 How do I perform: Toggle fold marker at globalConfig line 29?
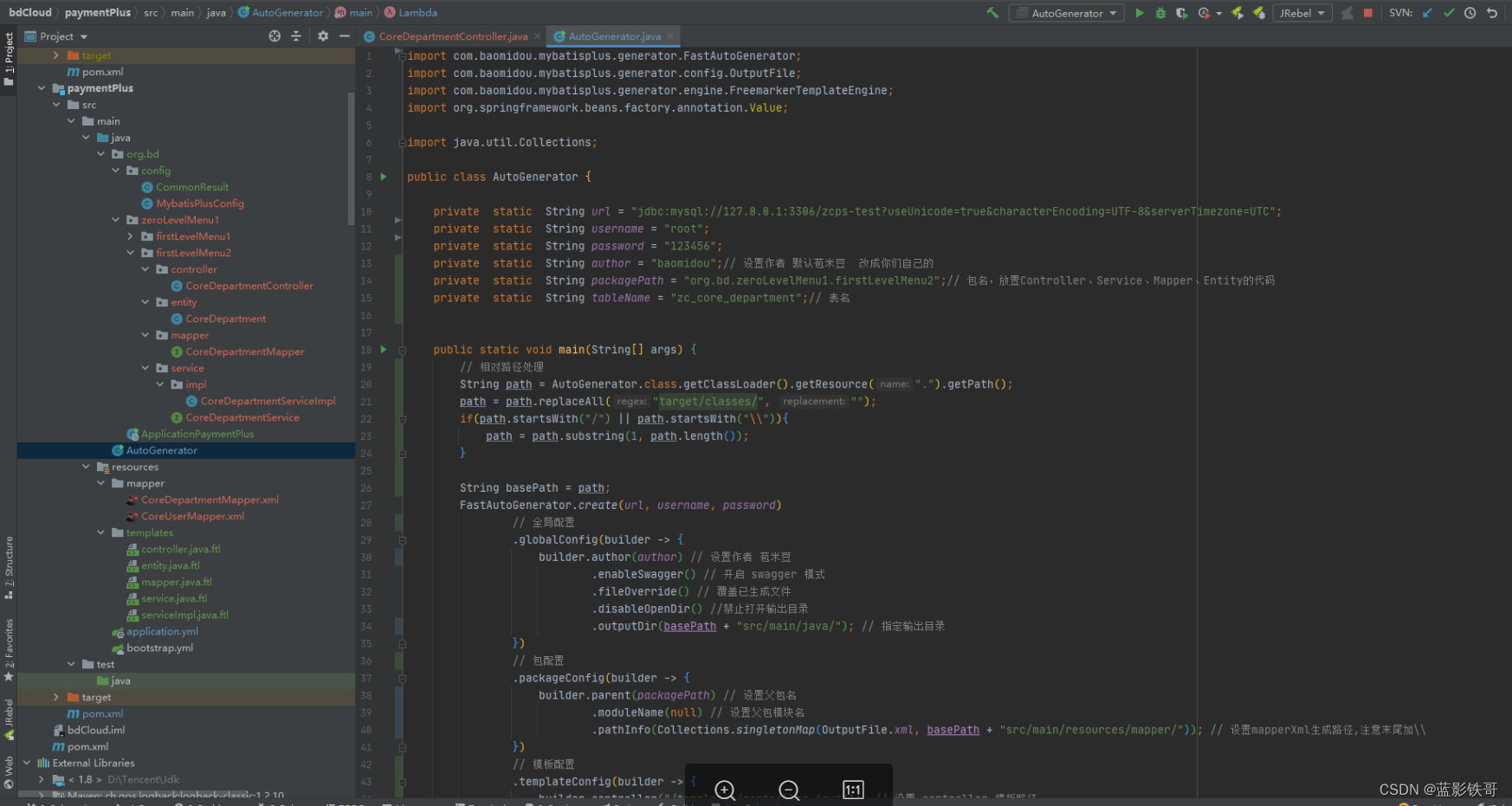(403, 540)
